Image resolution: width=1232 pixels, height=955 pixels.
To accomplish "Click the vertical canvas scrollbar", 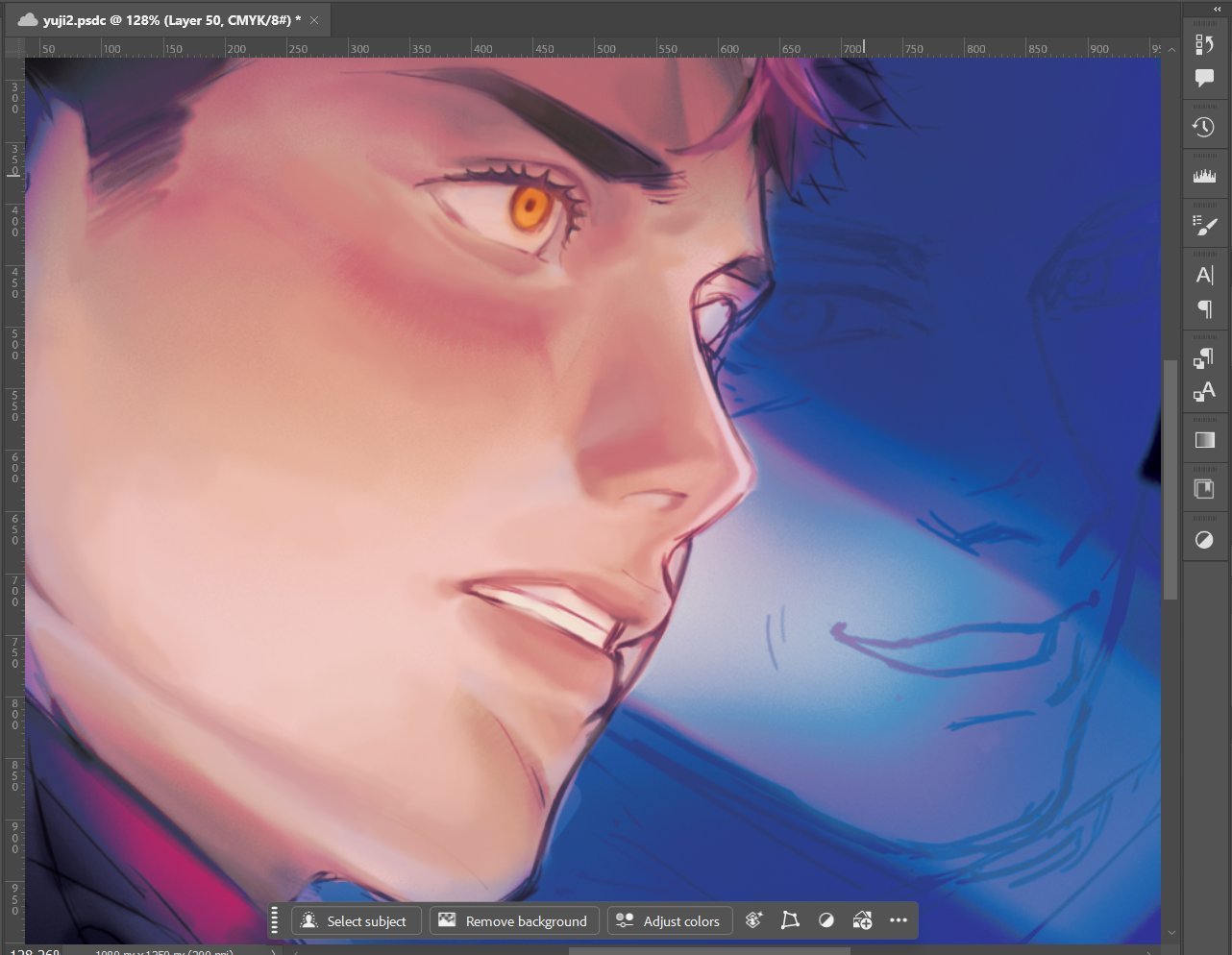I will pos(1170,480).
